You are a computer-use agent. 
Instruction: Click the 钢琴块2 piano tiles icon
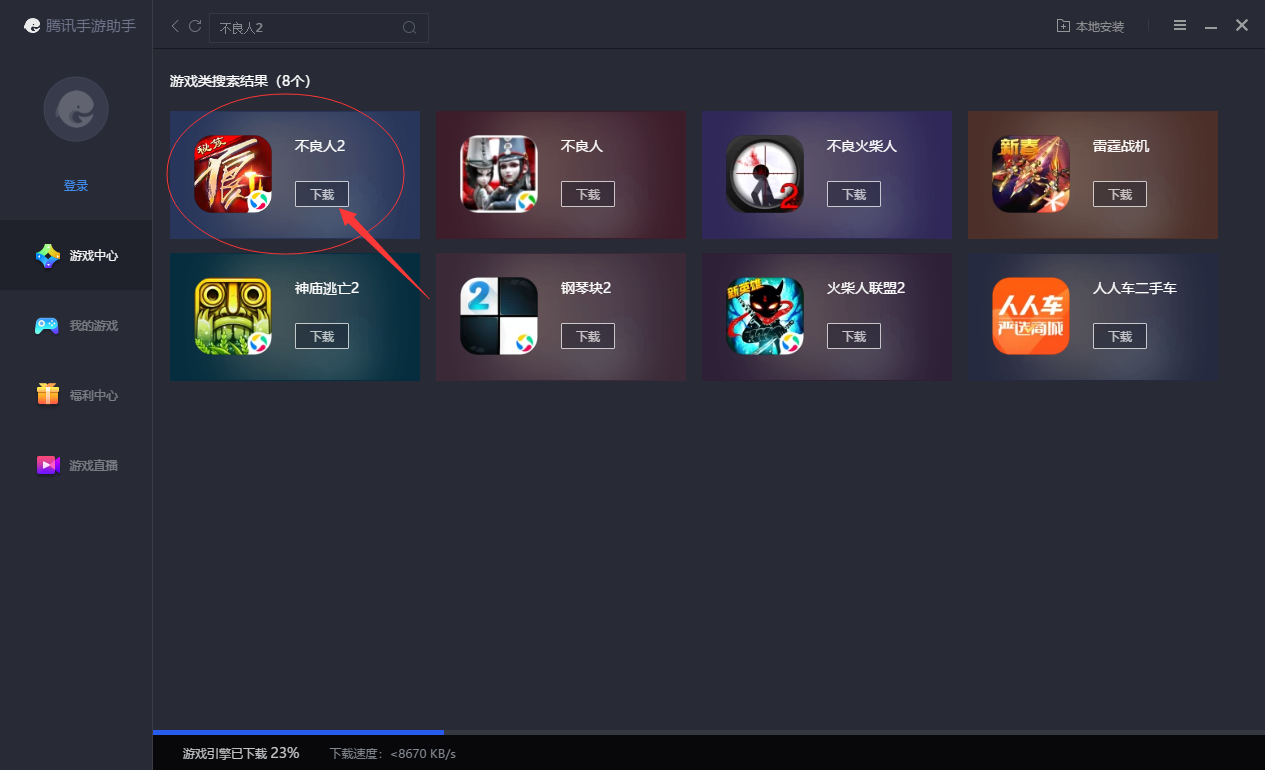(499, 316)
